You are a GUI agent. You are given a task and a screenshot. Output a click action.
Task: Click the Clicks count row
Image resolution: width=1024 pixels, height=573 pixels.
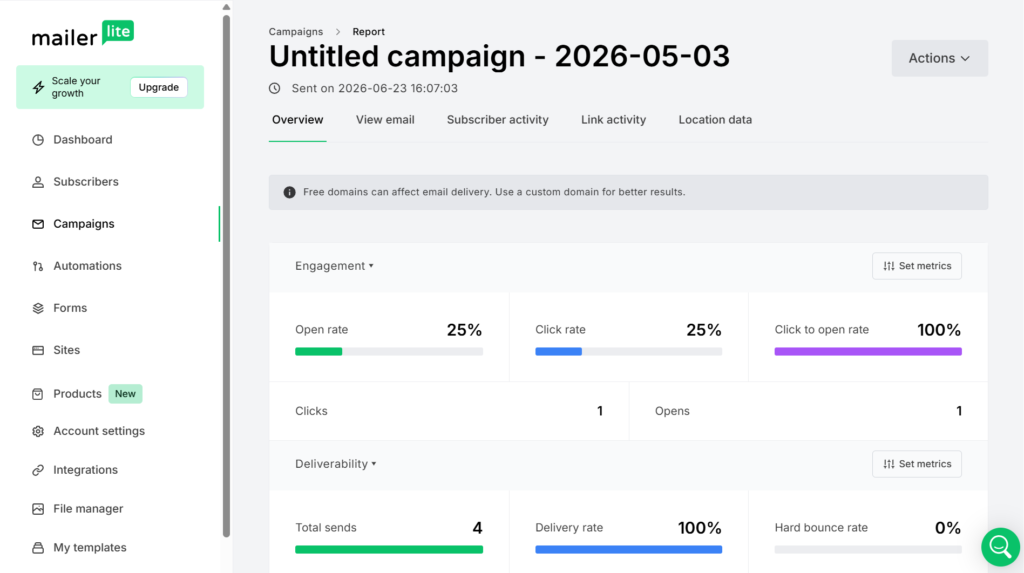449,411
